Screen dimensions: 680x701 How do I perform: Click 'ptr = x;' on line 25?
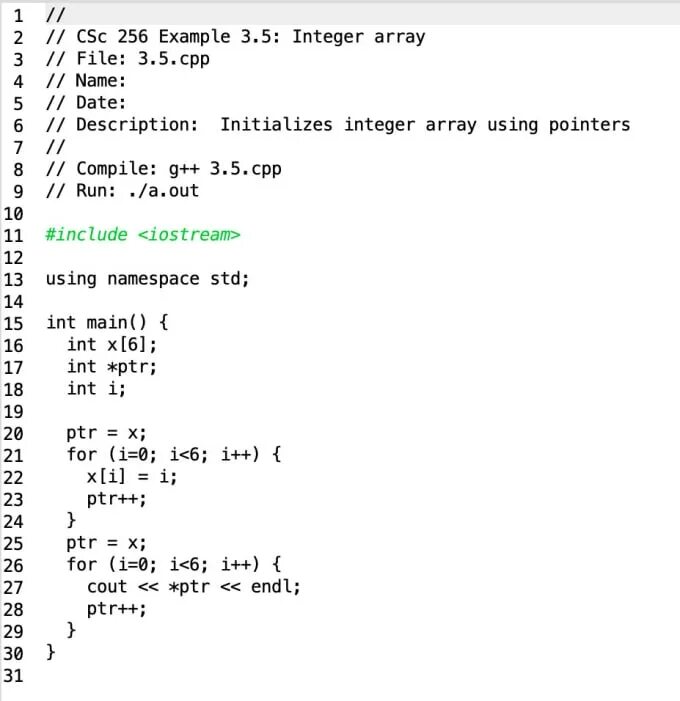coord(106,543)
